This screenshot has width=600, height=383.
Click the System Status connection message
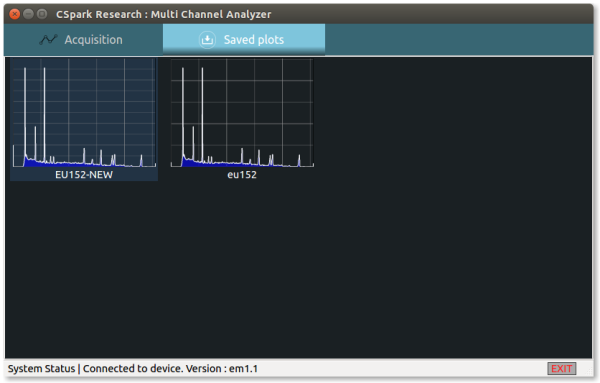(132, 368)
